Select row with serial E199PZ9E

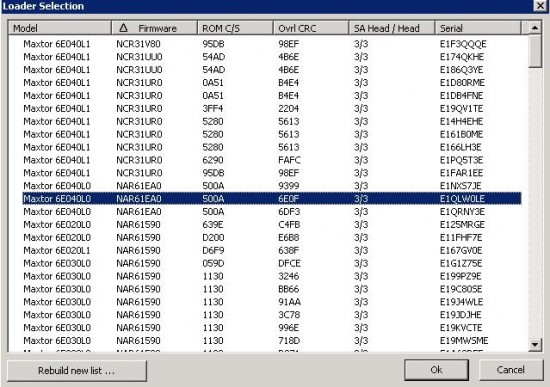pyautogui.click(x=272, y=276)
